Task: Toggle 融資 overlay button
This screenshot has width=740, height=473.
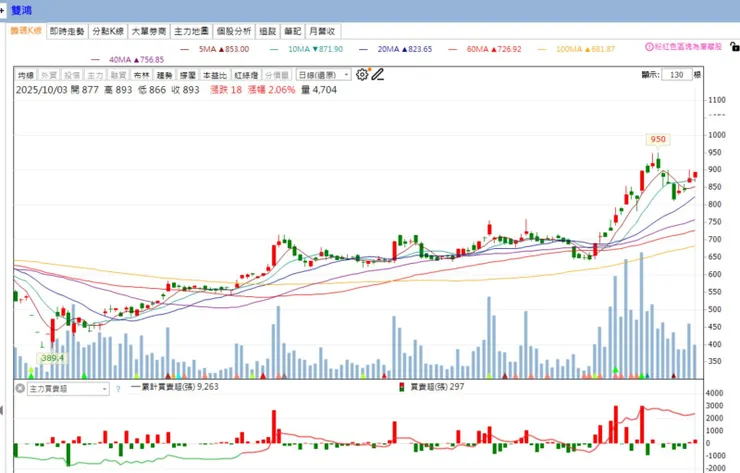Action: 118,75
